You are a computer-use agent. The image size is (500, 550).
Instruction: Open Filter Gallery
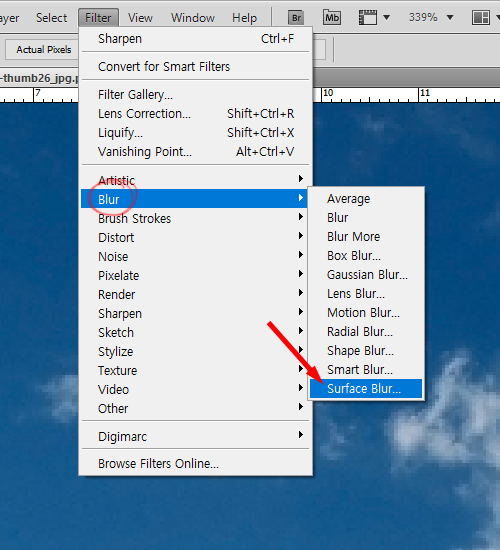[x=195, y=95]
